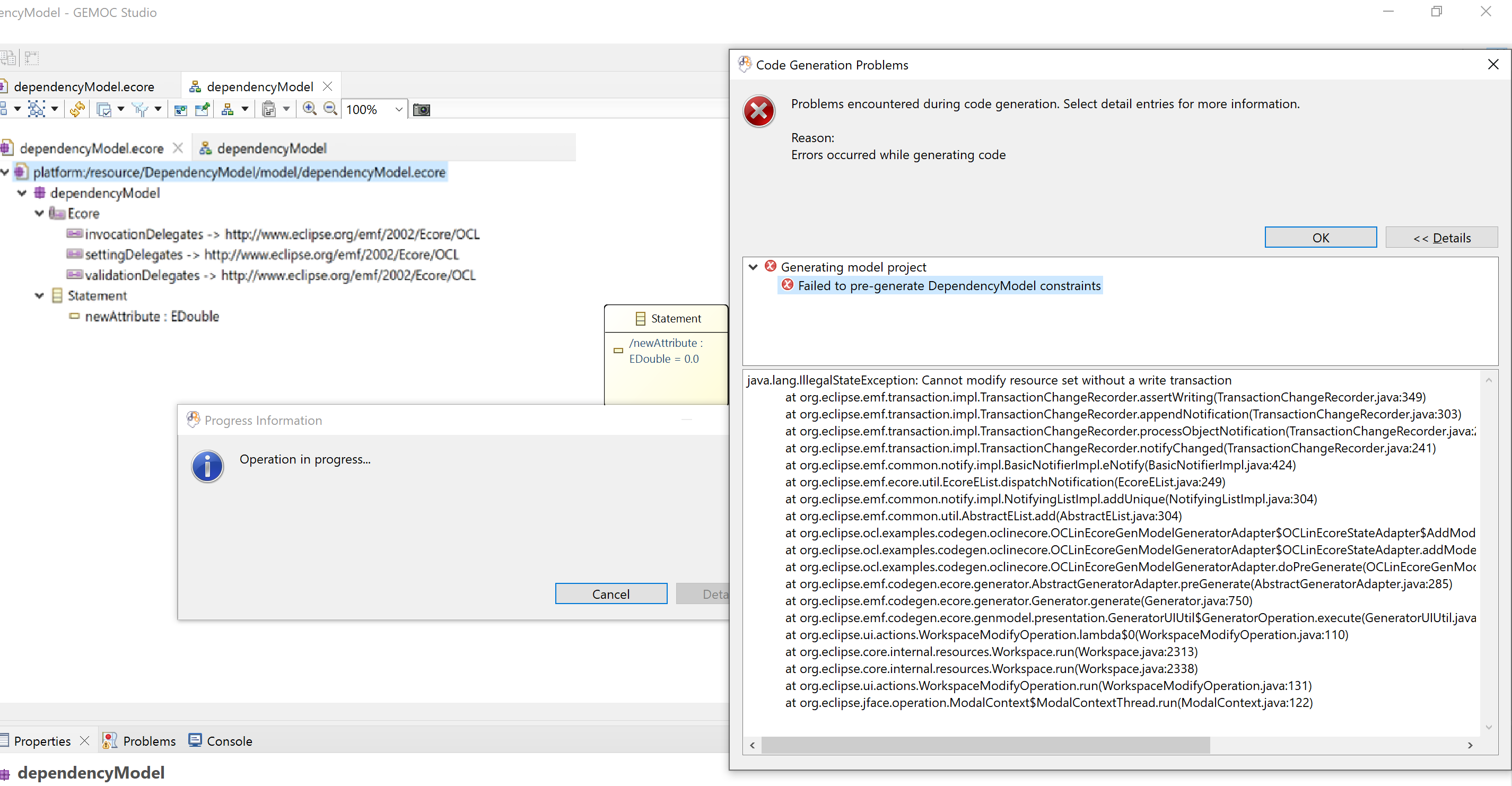1512x786 pixels.
Task: Open the Paste layout dropdown arrow
Action: (286, 109)
